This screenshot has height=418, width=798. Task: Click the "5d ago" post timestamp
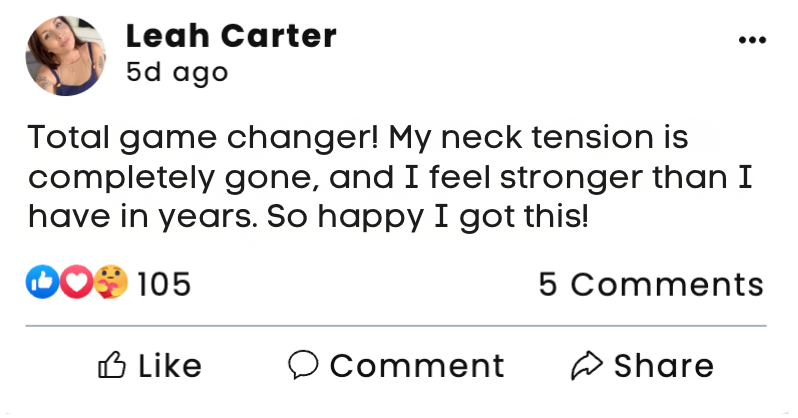click(x=177, y=73)
